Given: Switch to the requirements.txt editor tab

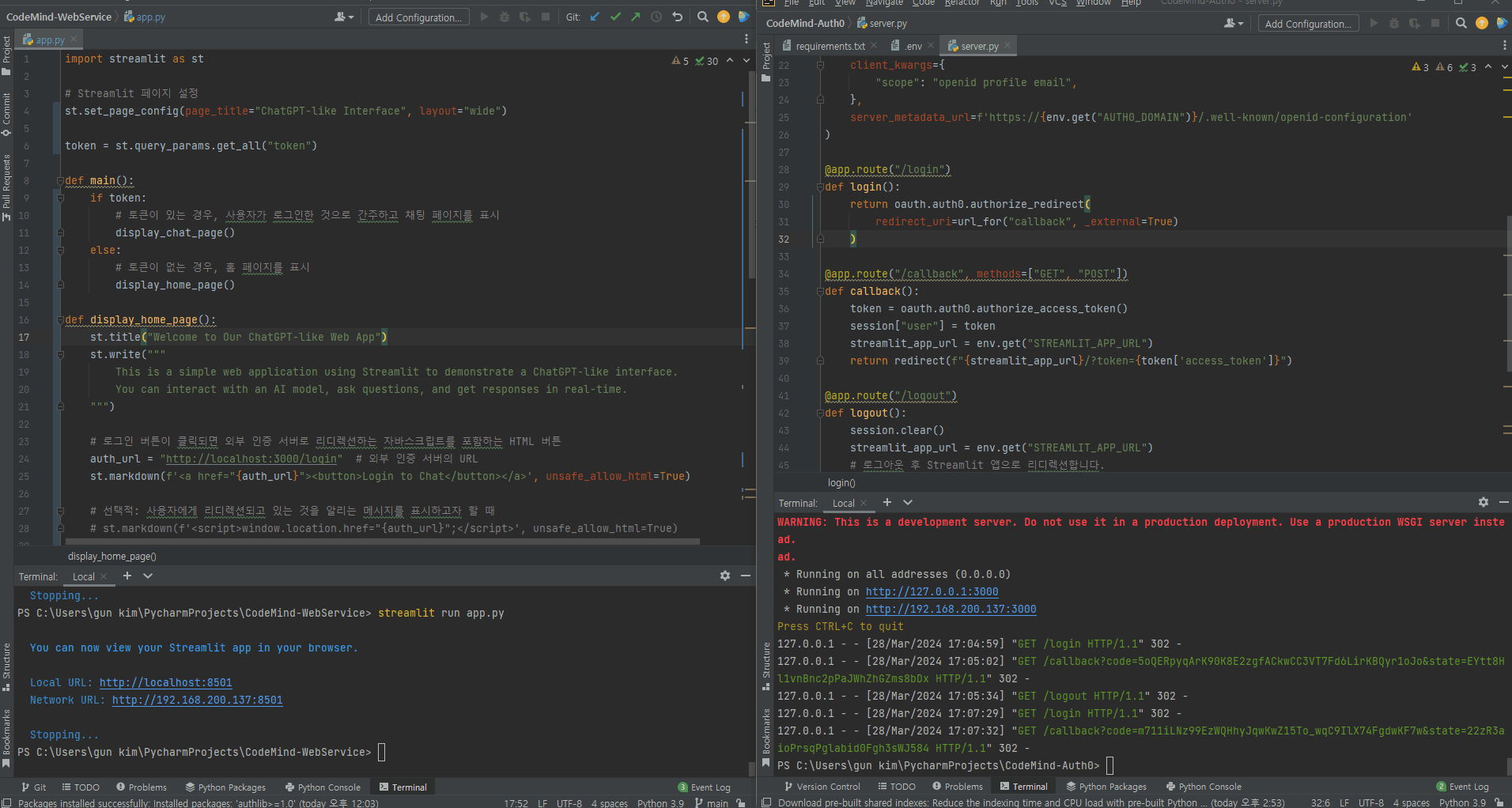Looking at the screenshot, I should pos(830,46).
